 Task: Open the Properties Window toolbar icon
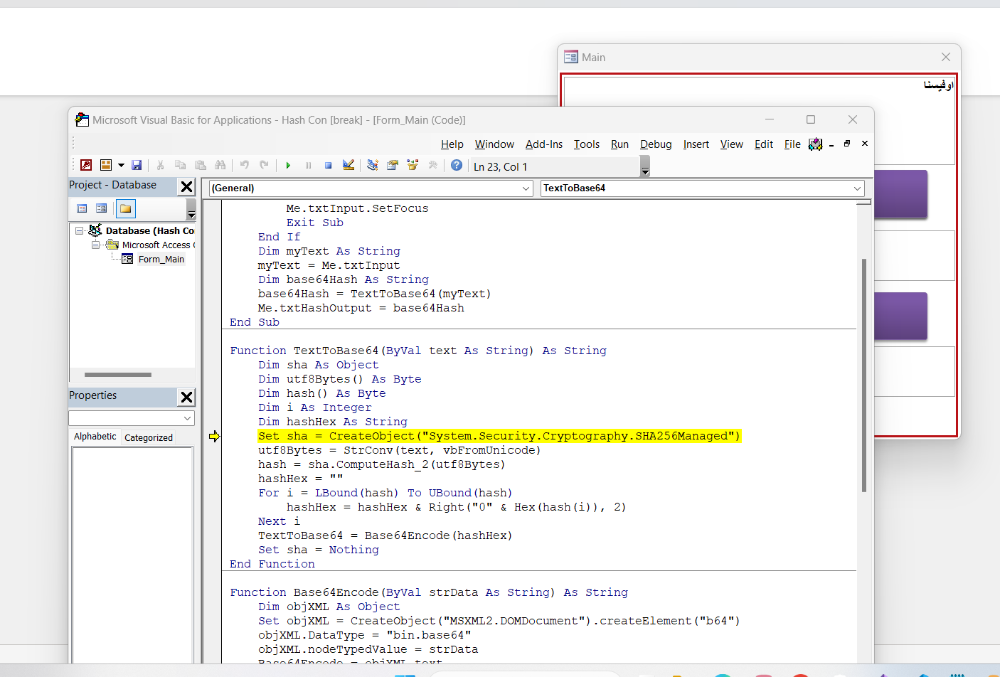(392, 165)
